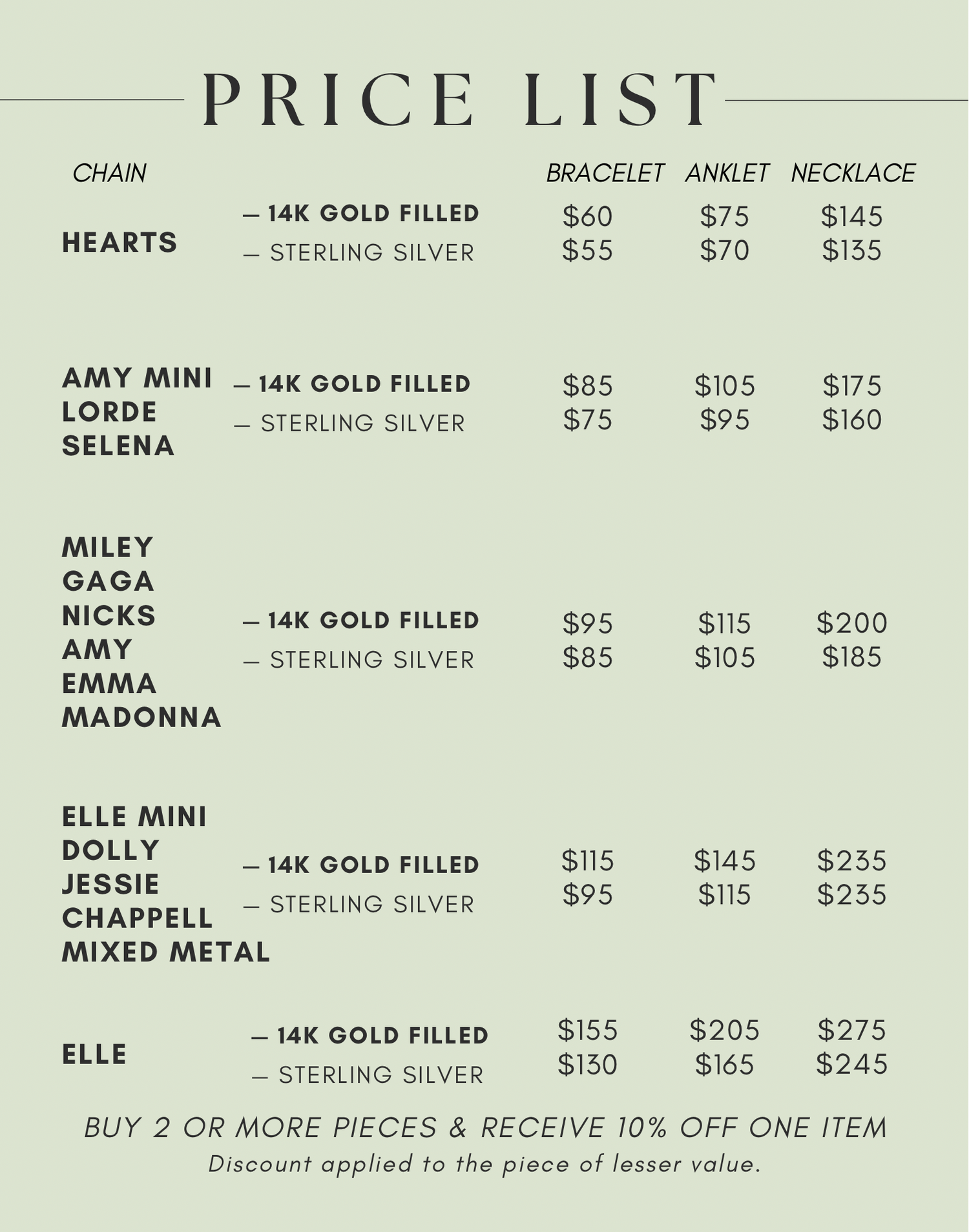The image size is (969, 1232).
Task: Click the $200 gold necklace price
Action: click(x=851, y=623)
